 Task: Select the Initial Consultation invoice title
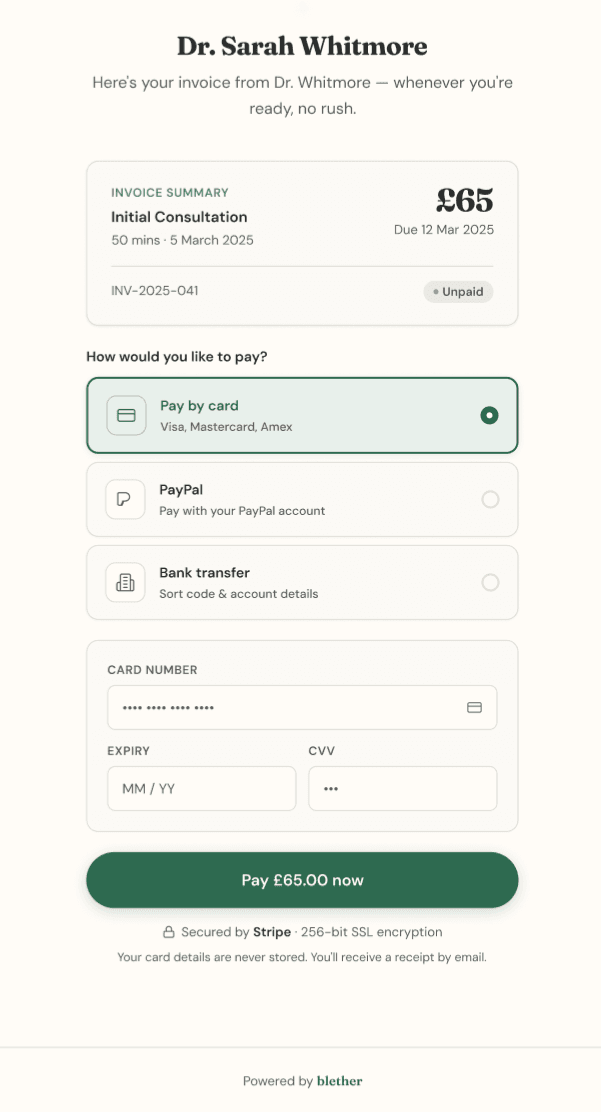tap(178, 216)
